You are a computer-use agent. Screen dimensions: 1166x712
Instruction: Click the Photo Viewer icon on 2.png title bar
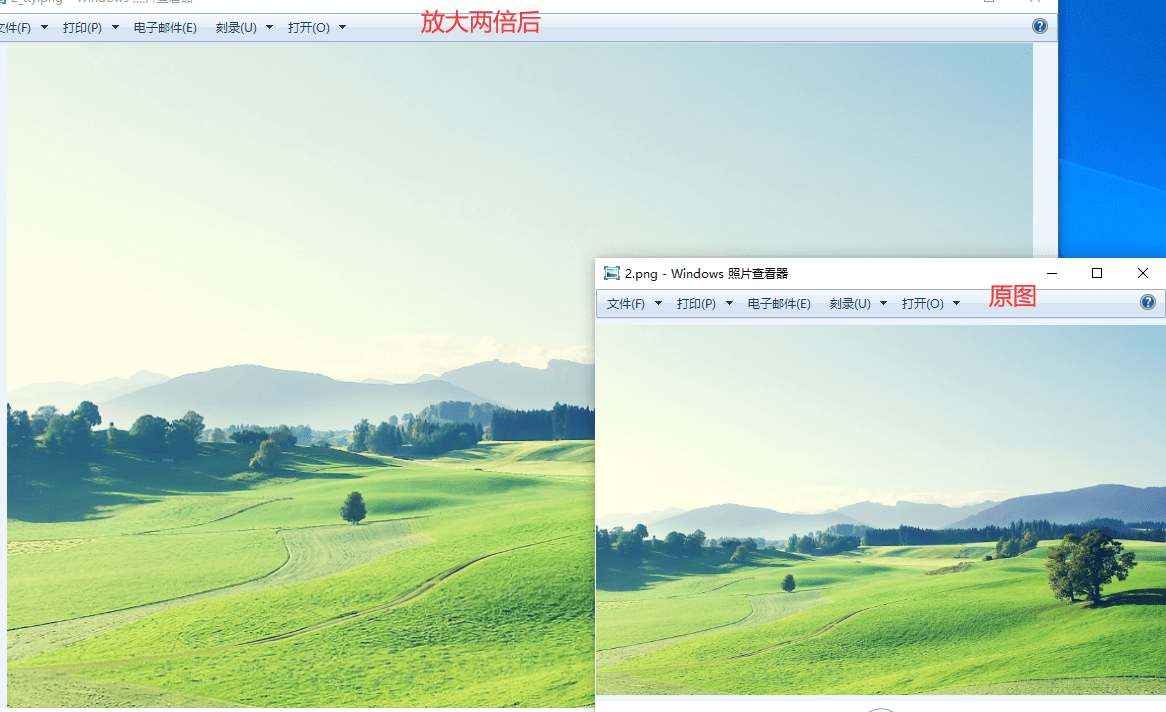(612, 272)
